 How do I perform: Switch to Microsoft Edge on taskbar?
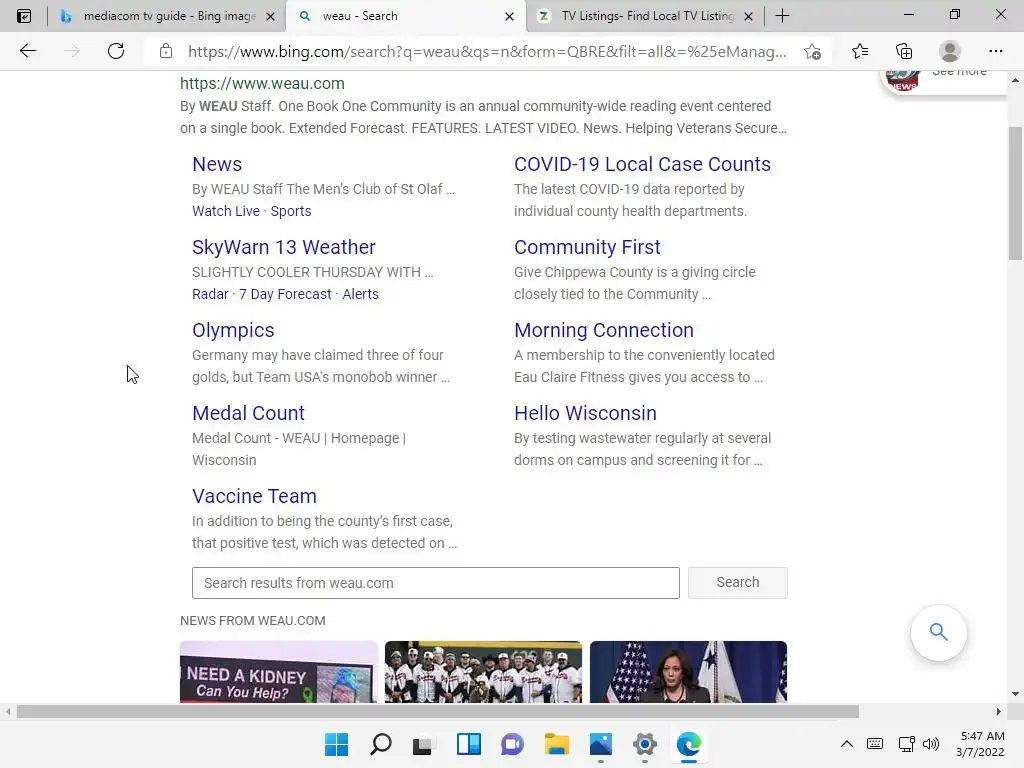689,744
